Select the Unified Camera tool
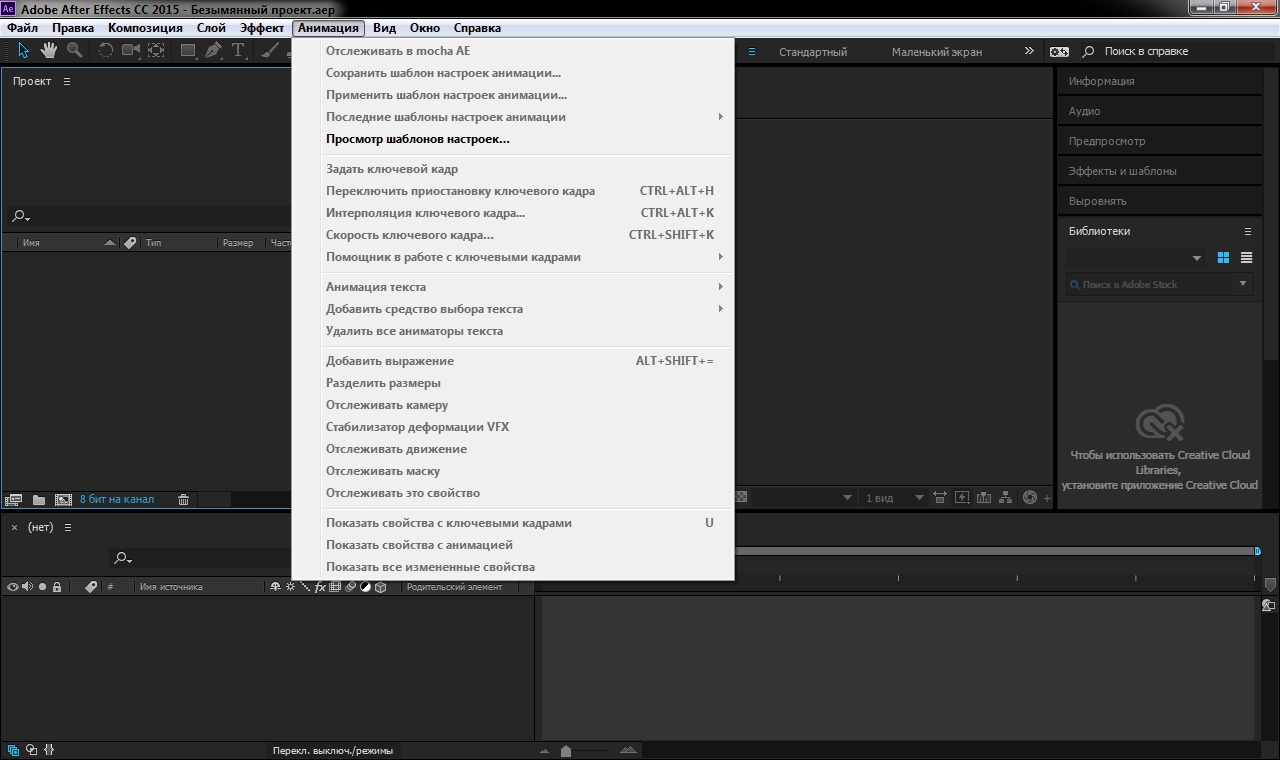 131,50
